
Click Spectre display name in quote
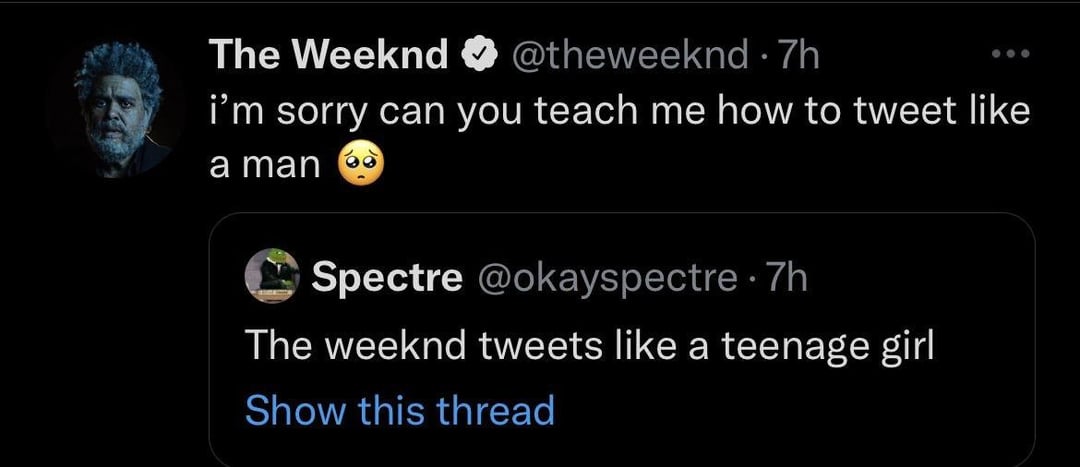[387, 278]
